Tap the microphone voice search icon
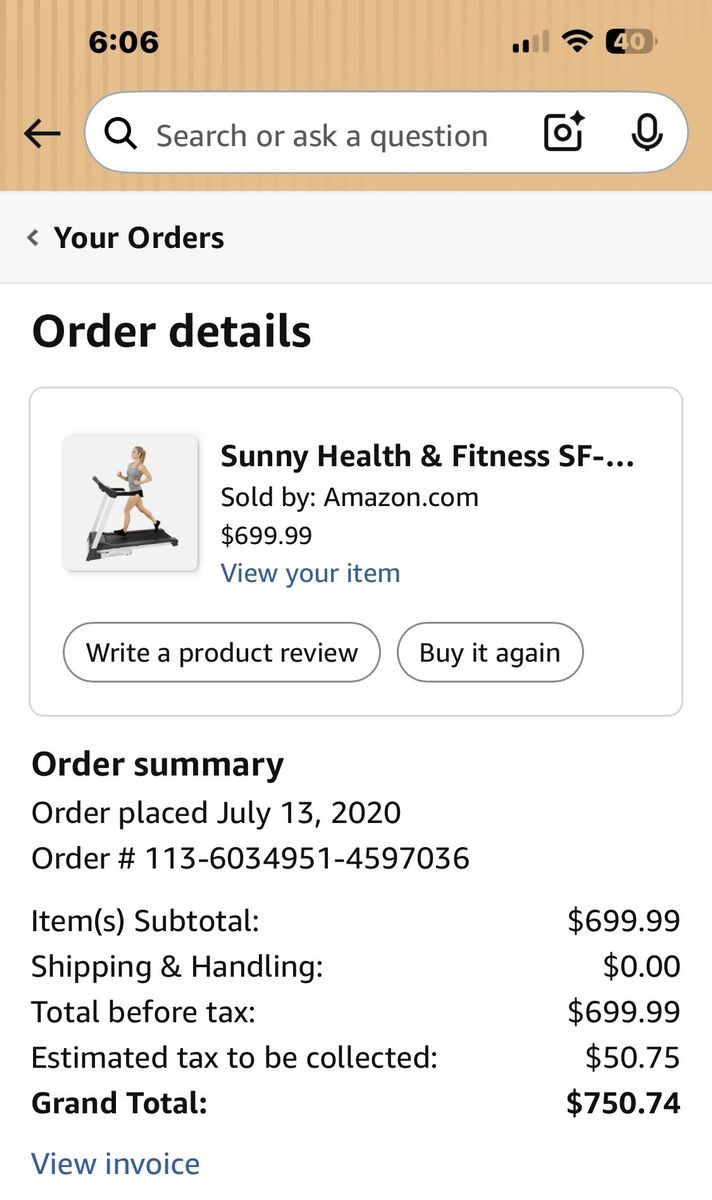This screenshot has height=1200, width=712. (x=647, y=133)
